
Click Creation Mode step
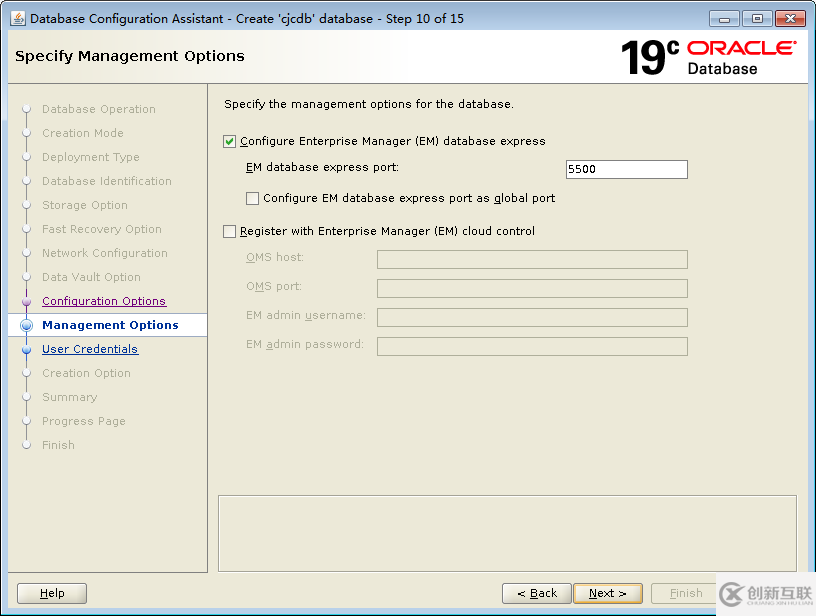(x=83, y=133)
